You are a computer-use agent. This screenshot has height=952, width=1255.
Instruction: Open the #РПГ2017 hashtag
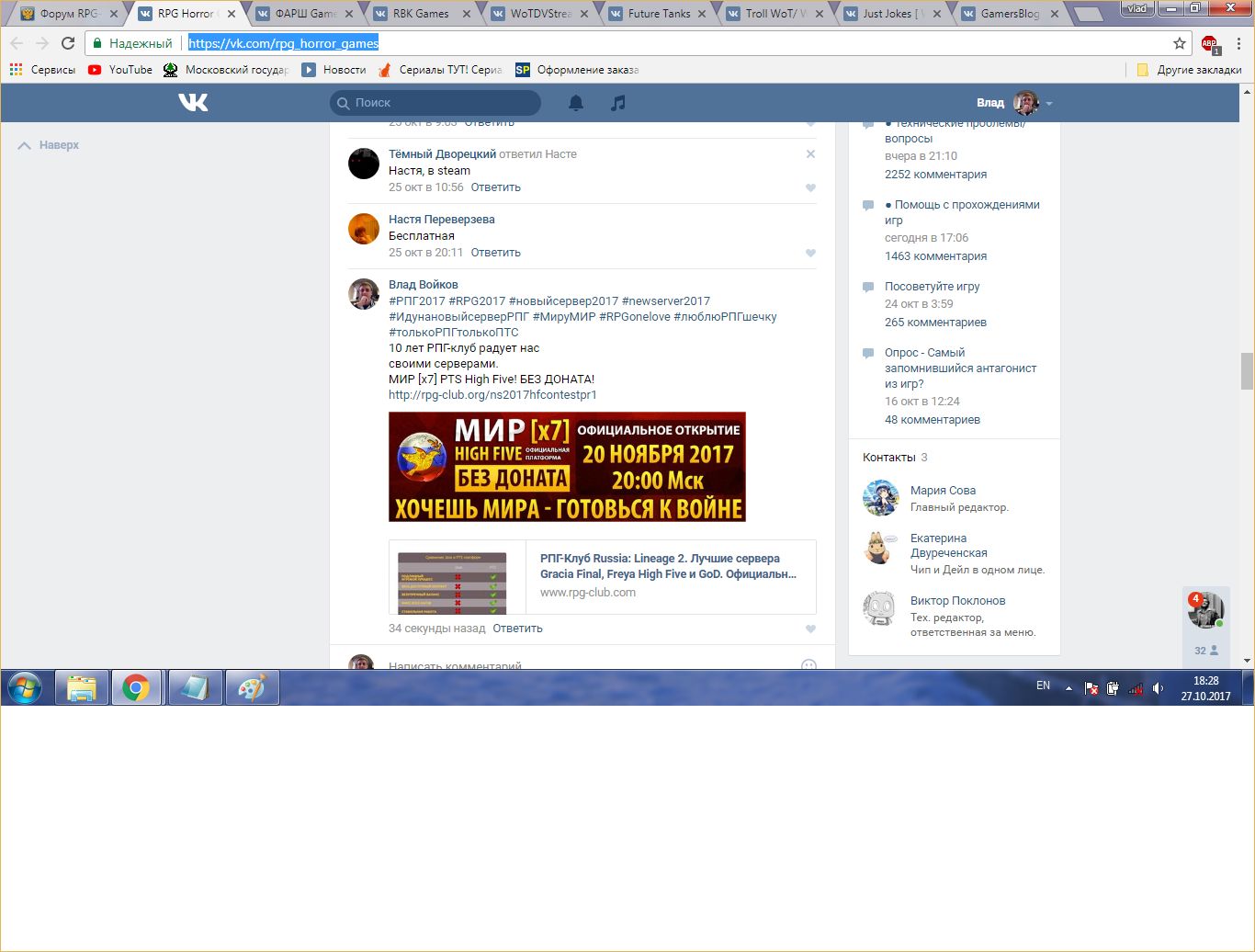(x=417, y=301)
